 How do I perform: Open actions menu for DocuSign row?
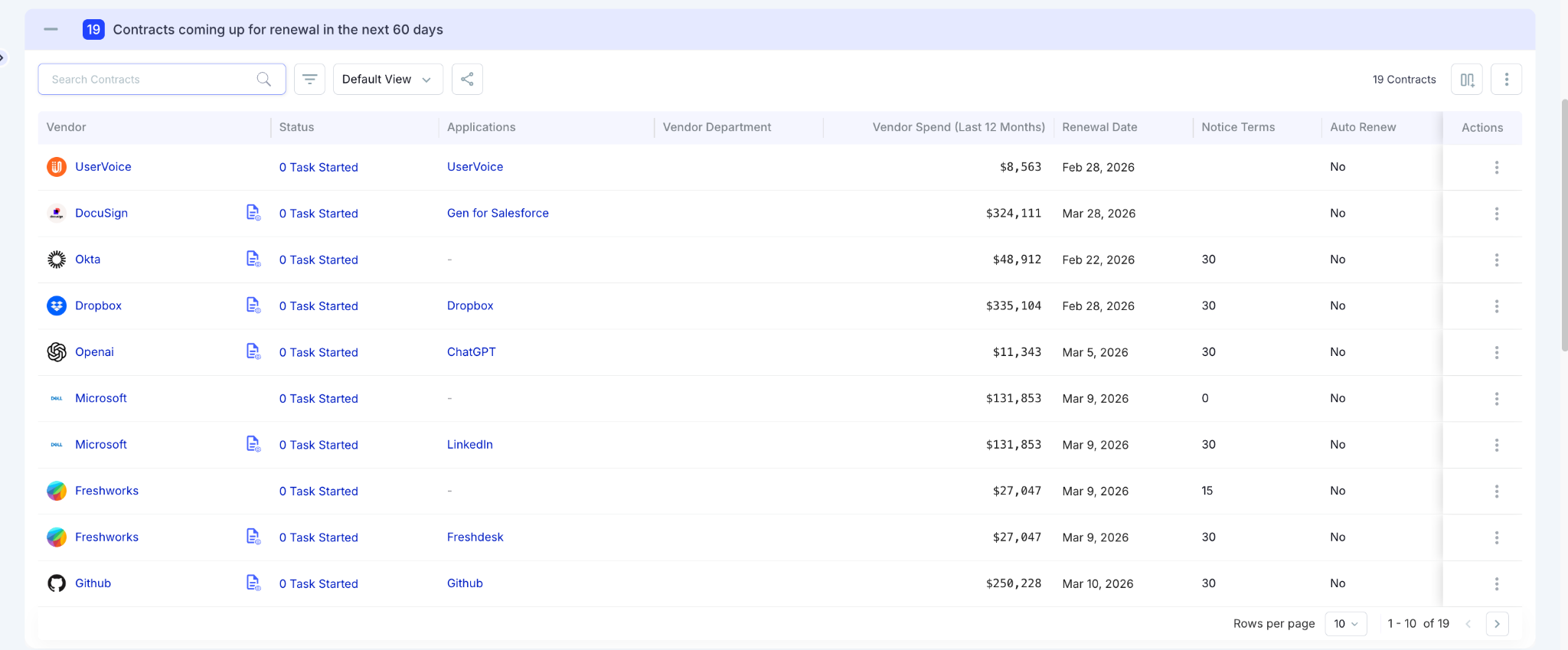[1497, 214]
